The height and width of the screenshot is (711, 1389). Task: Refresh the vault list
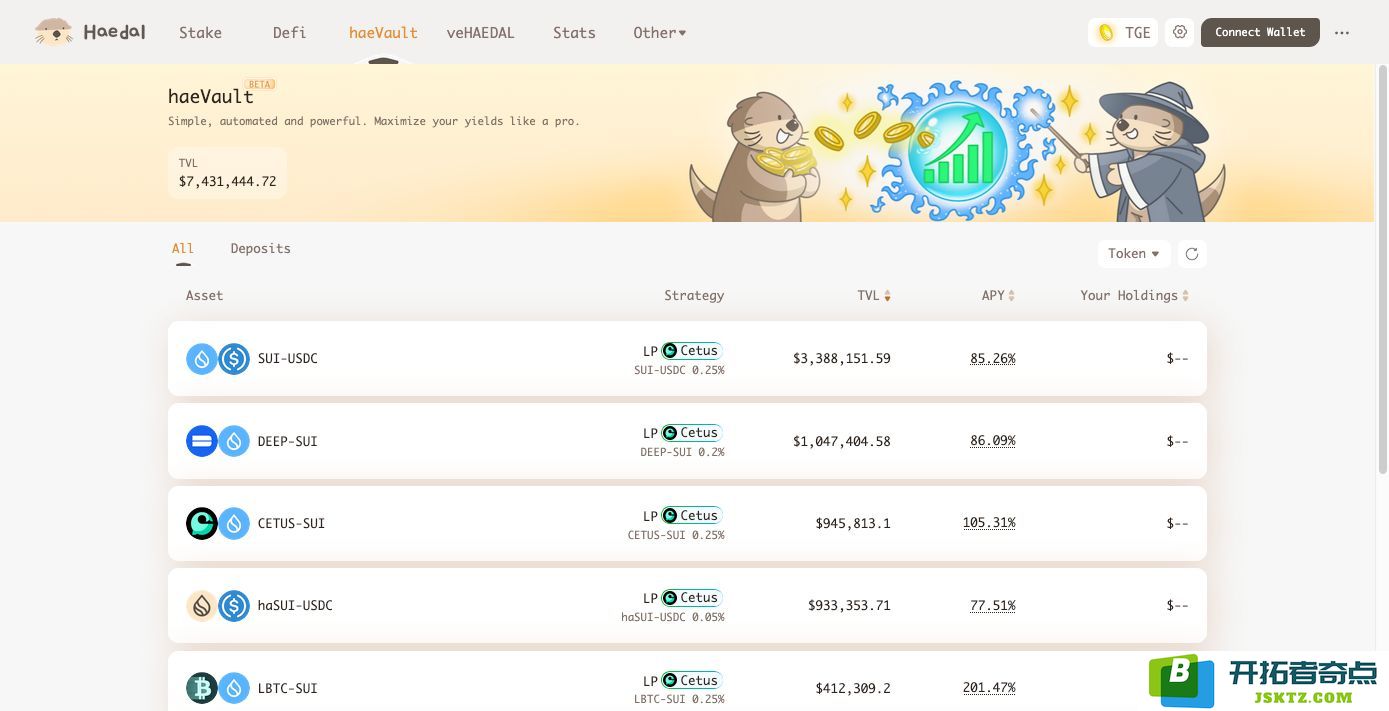(1192, 254)
